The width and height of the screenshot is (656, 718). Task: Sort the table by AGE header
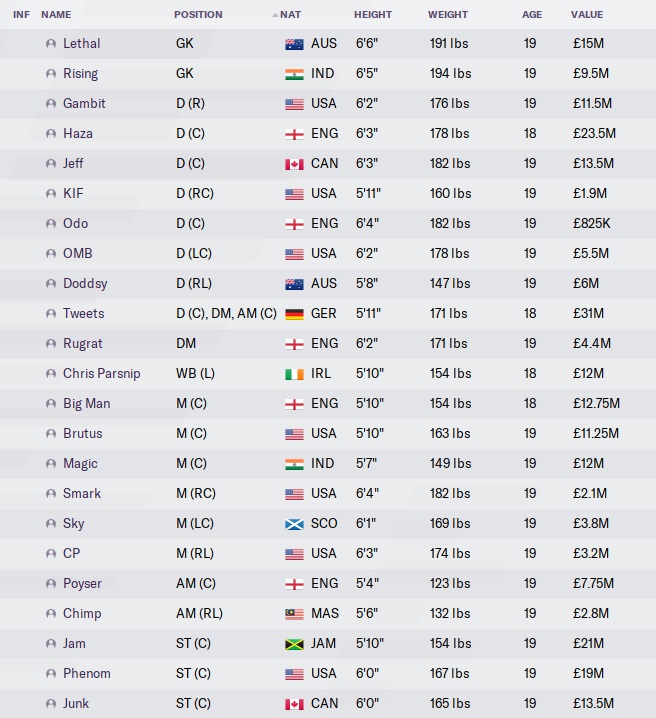(x=532, y=15)
